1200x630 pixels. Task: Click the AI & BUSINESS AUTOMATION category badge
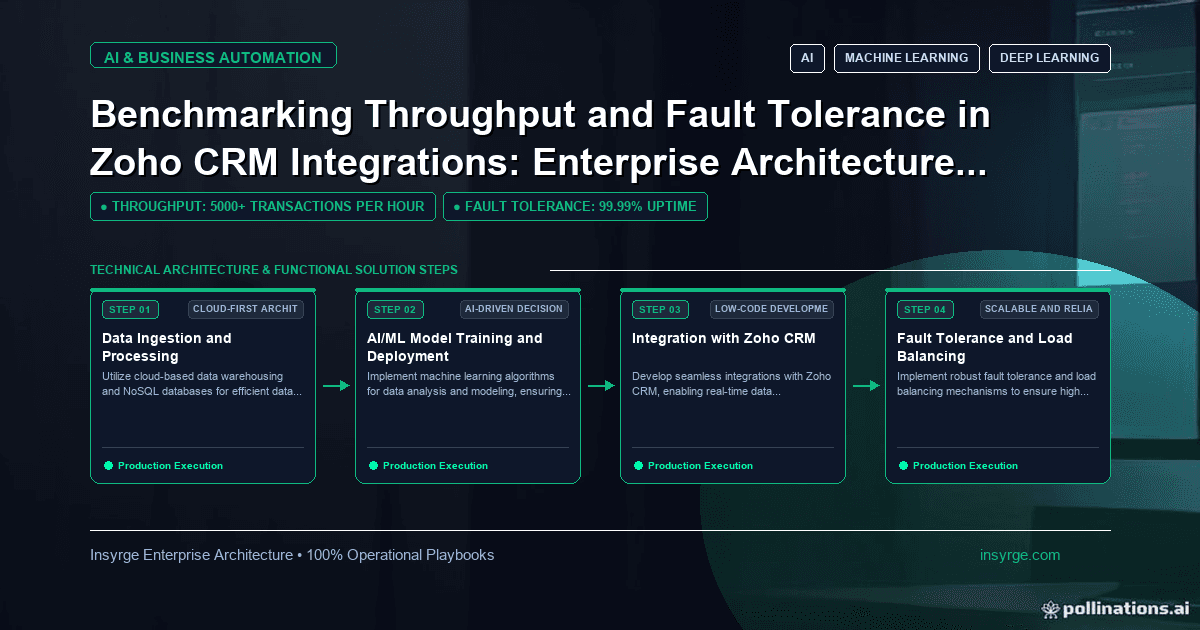click(213, 57)
